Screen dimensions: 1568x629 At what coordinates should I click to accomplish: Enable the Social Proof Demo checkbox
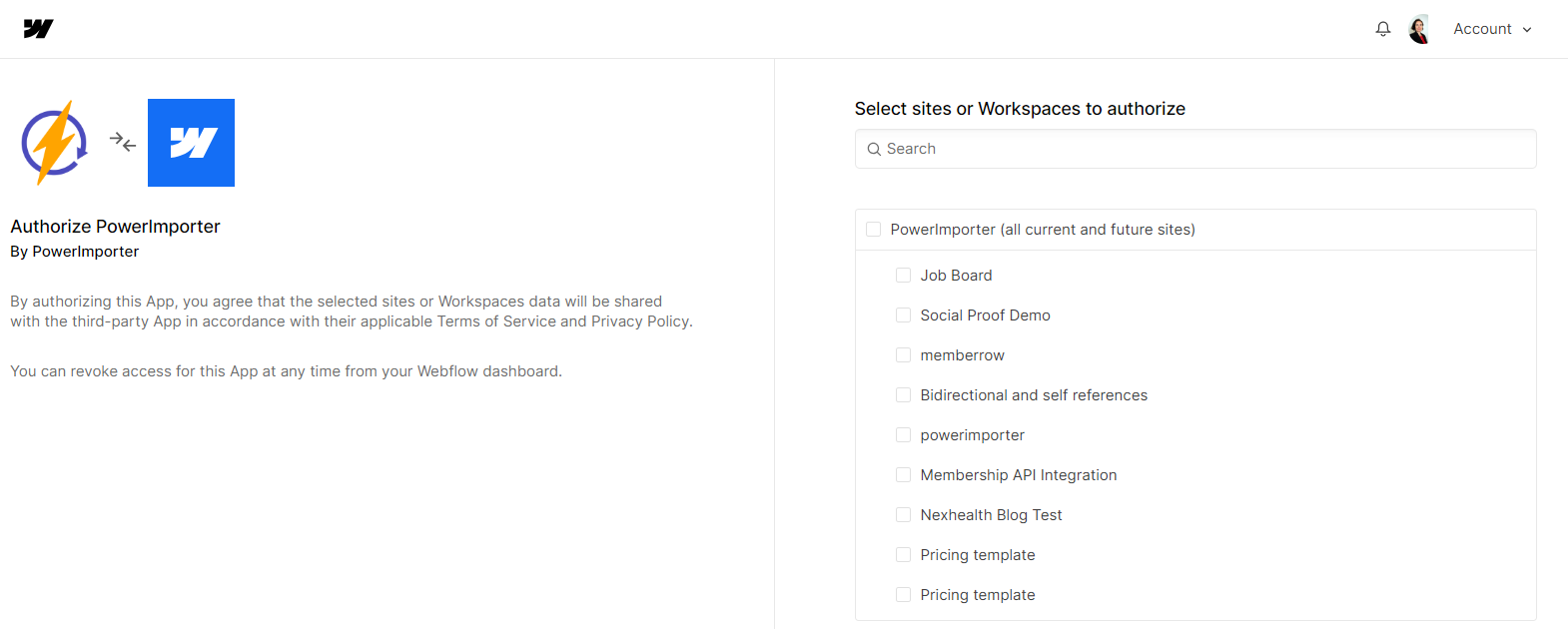(903, 314)
